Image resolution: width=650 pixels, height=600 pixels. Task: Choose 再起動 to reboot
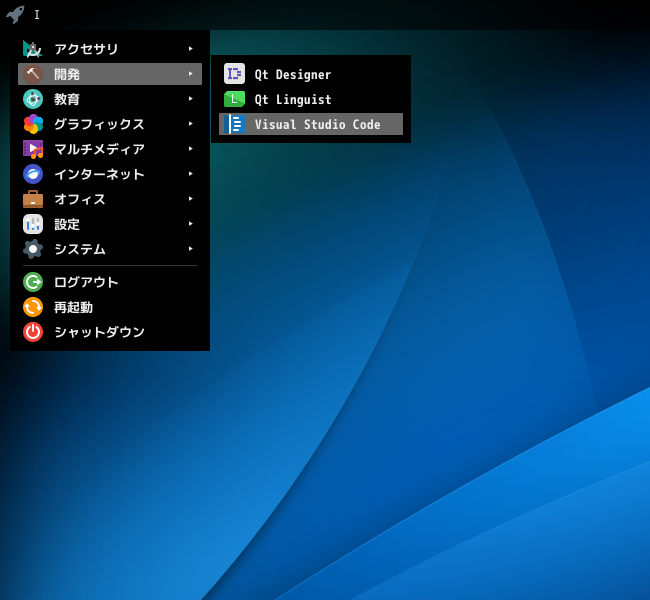pos(110,307)
